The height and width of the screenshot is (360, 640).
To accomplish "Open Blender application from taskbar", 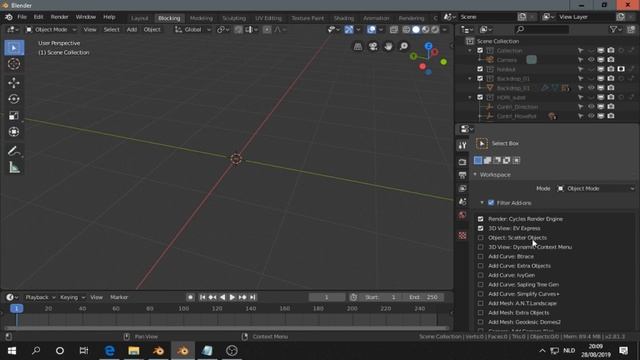I will coord(183,351).
